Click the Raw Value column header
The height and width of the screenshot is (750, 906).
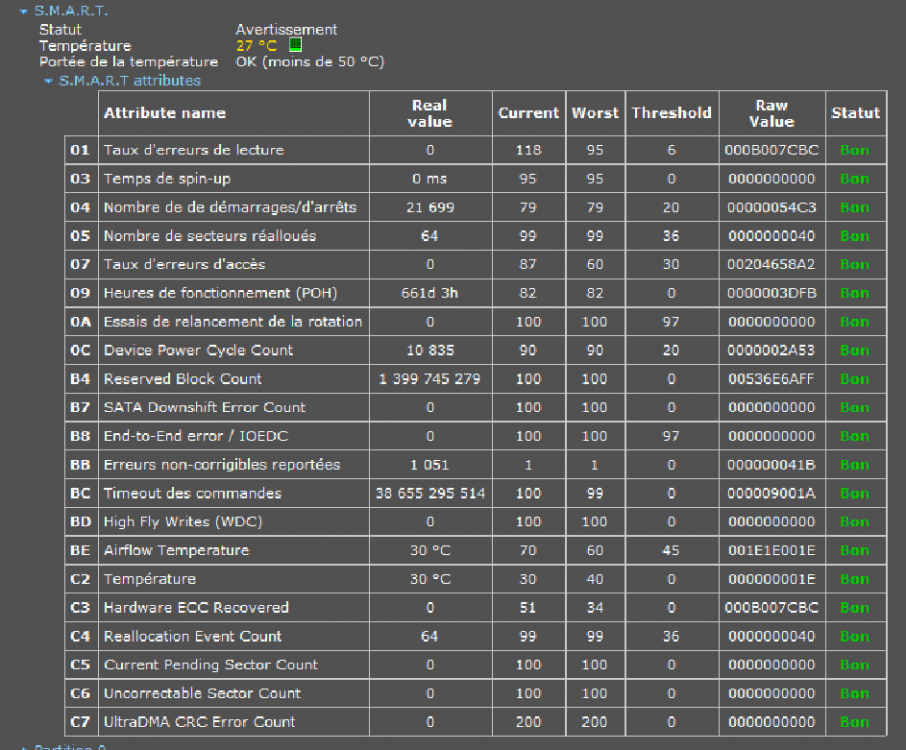(772, 113)
